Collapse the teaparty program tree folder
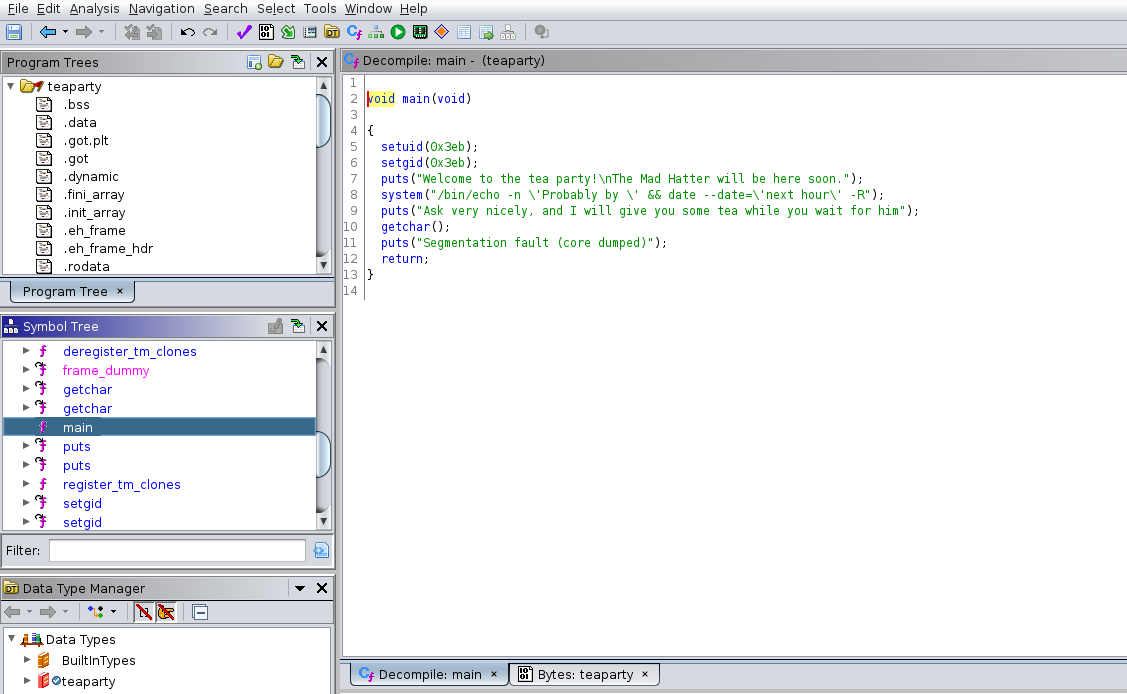The image size is (1127, 694). pyautogui.click(x=11, y=86)
